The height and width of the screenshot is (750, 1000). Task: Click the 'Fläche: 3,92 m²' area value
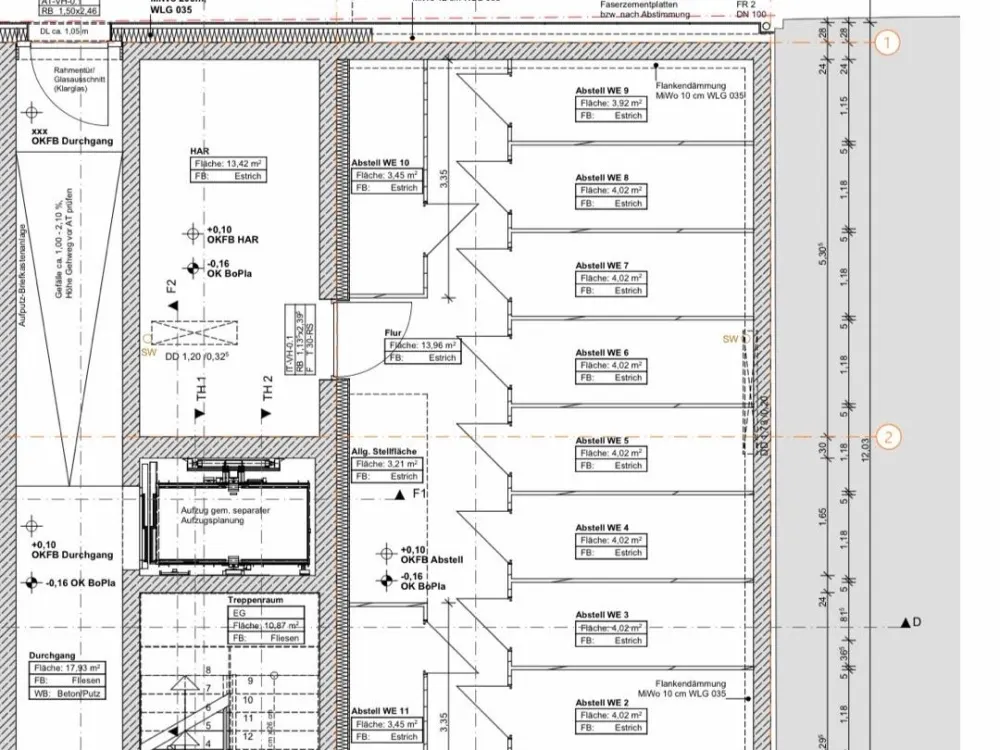pyautogui.click(x=610, y=103)
